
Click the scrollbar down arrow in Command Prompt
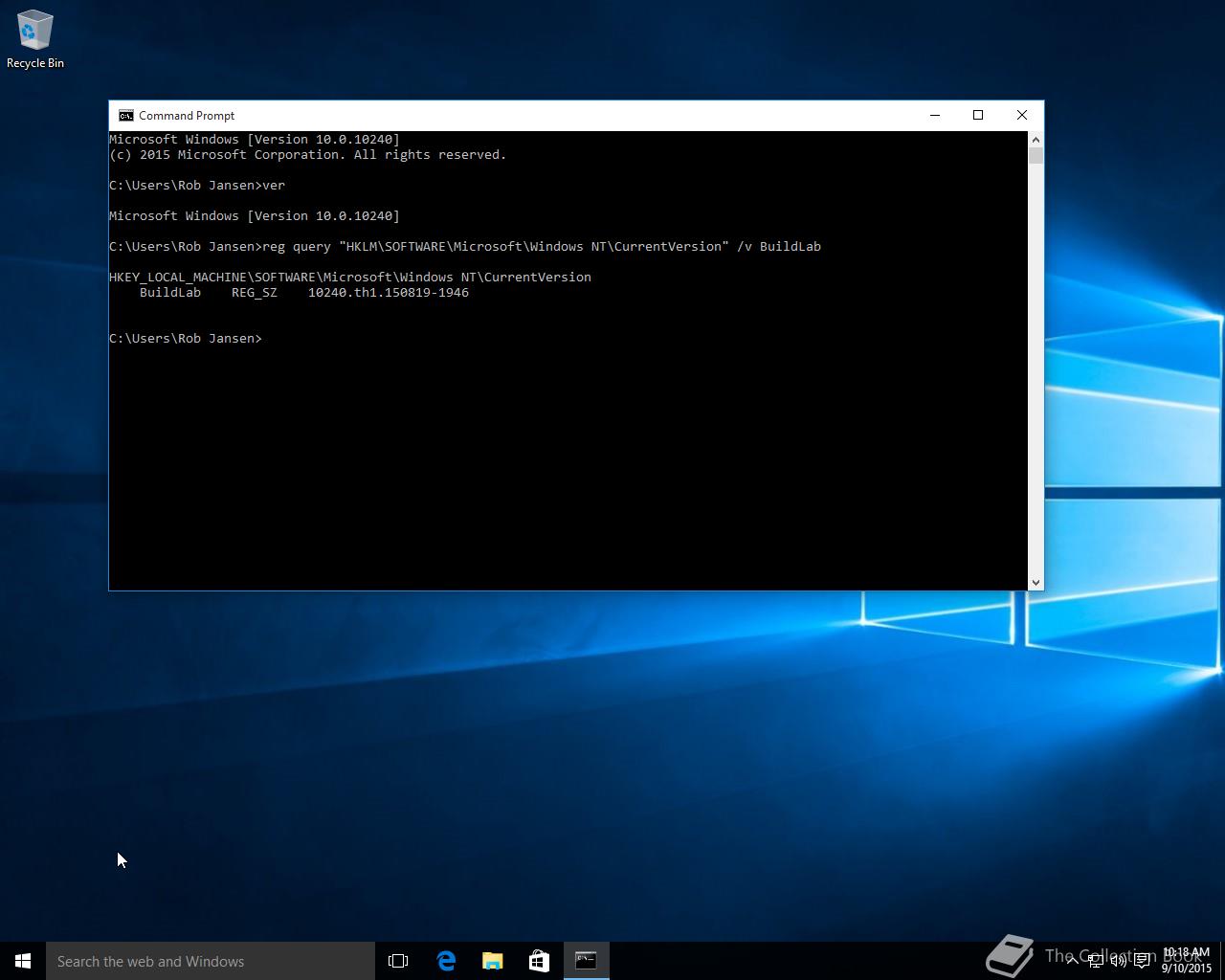1036,582
